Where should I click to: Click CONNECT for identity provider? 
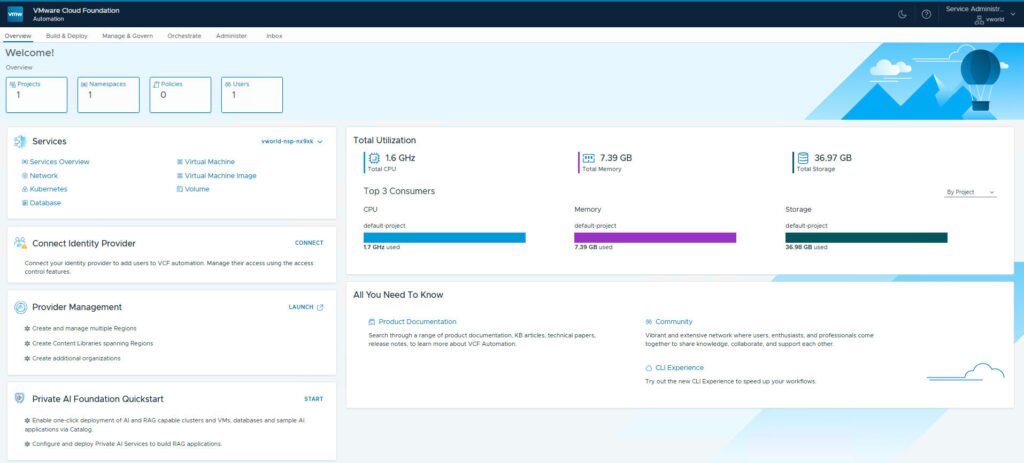tap(309, 243)
